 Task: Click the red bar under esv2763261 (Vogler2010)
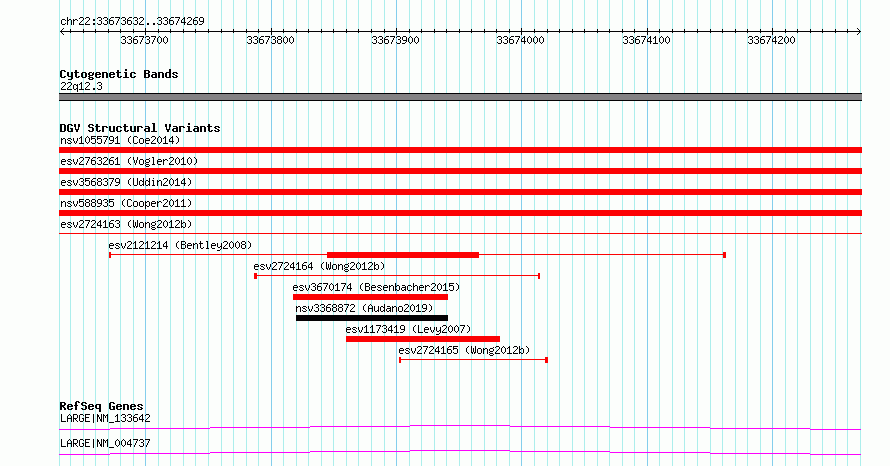pyautogui.click(x=460, y=171)
